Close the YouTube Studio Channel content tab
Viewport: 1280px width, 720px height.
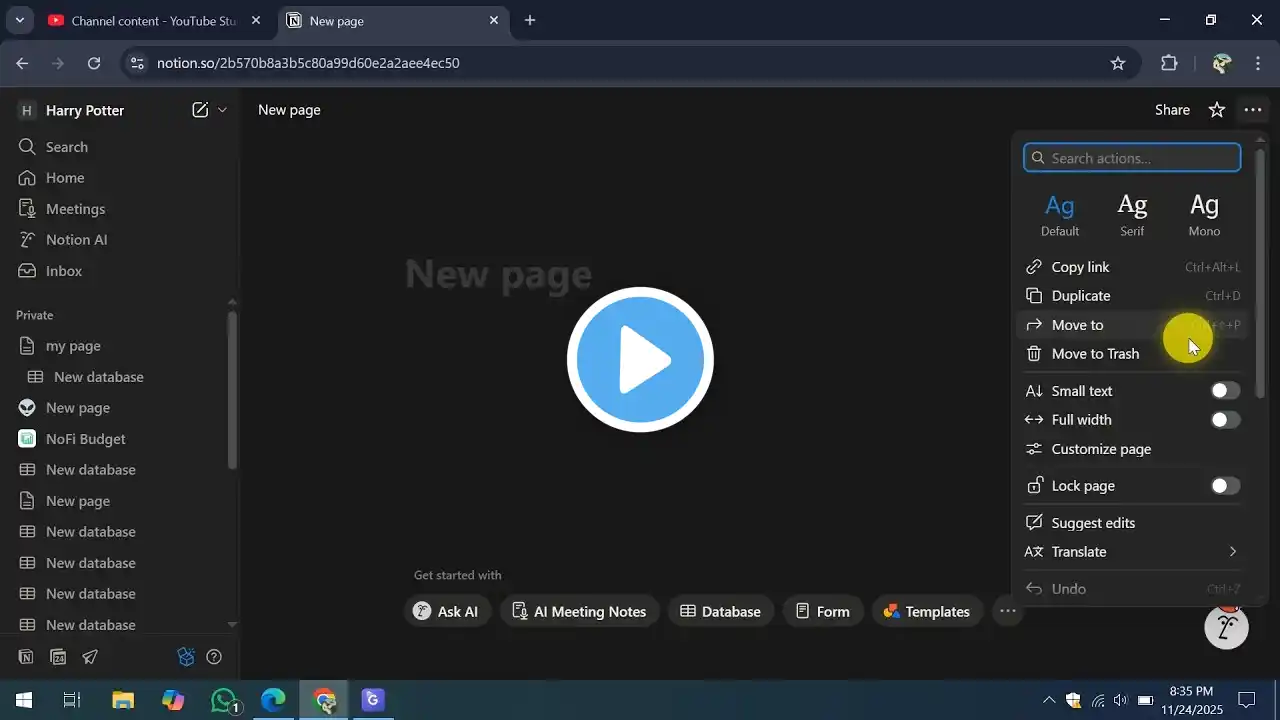pos(256,20)
